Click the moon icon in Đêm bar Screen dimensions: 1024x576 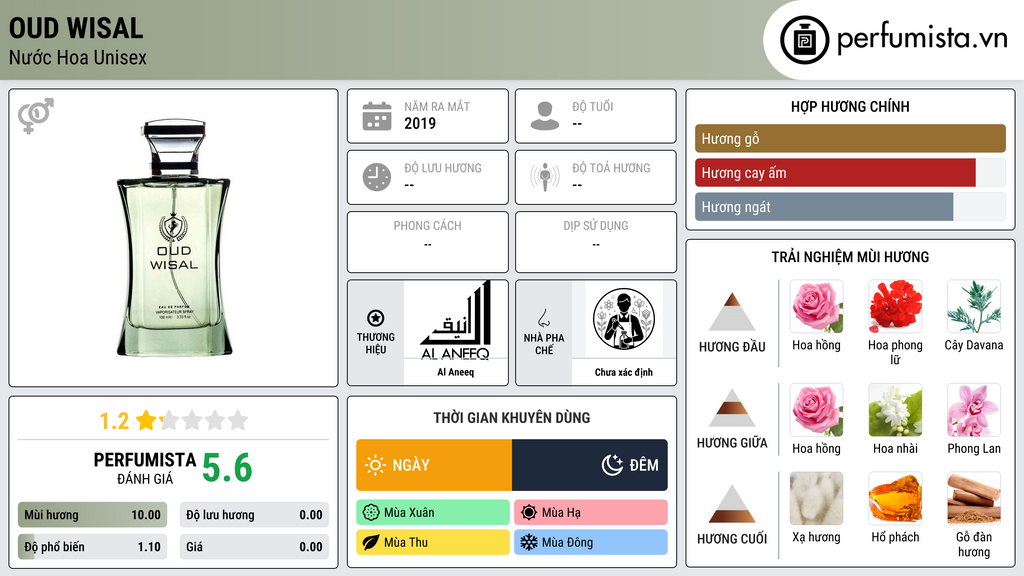click(612, 465)
